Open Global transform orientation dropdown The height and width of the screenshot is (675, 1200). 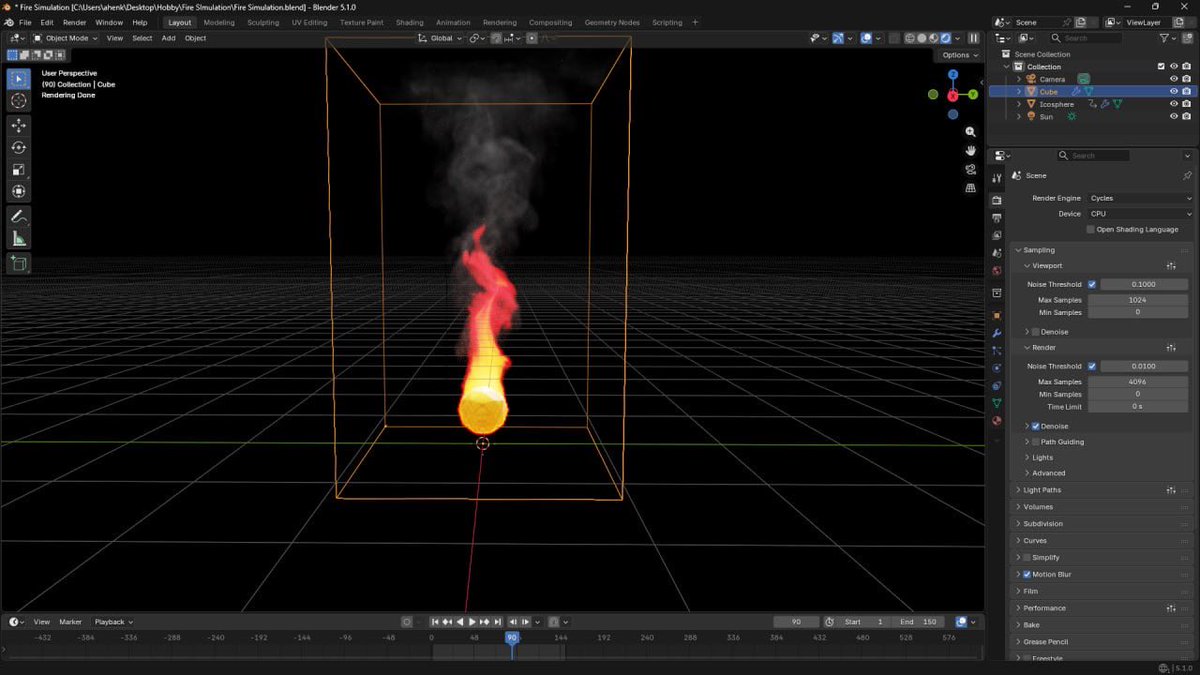pyautogui.click(x=440, y=38)
